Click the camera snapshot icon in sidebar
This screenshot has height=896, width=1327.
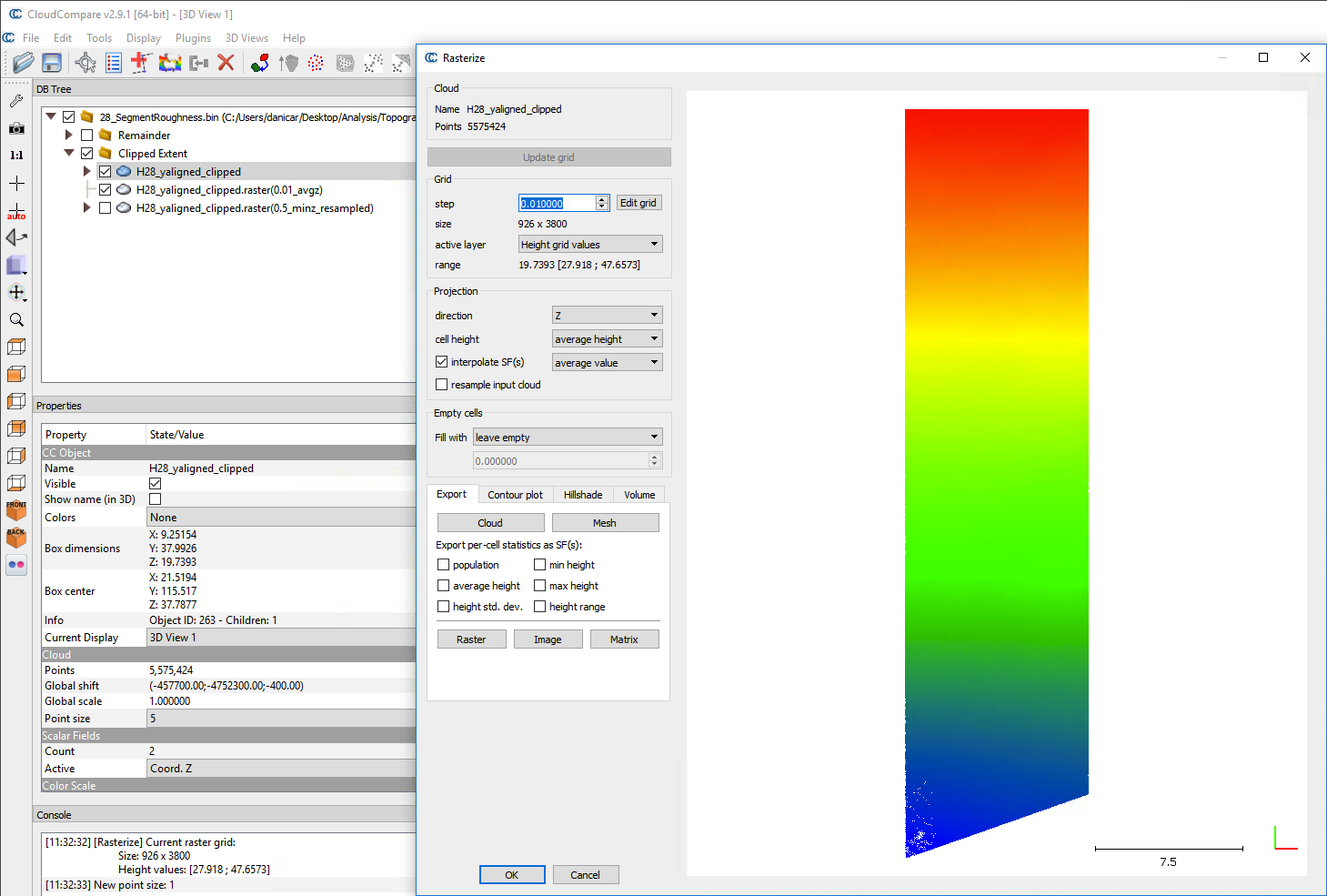[16, 128]
